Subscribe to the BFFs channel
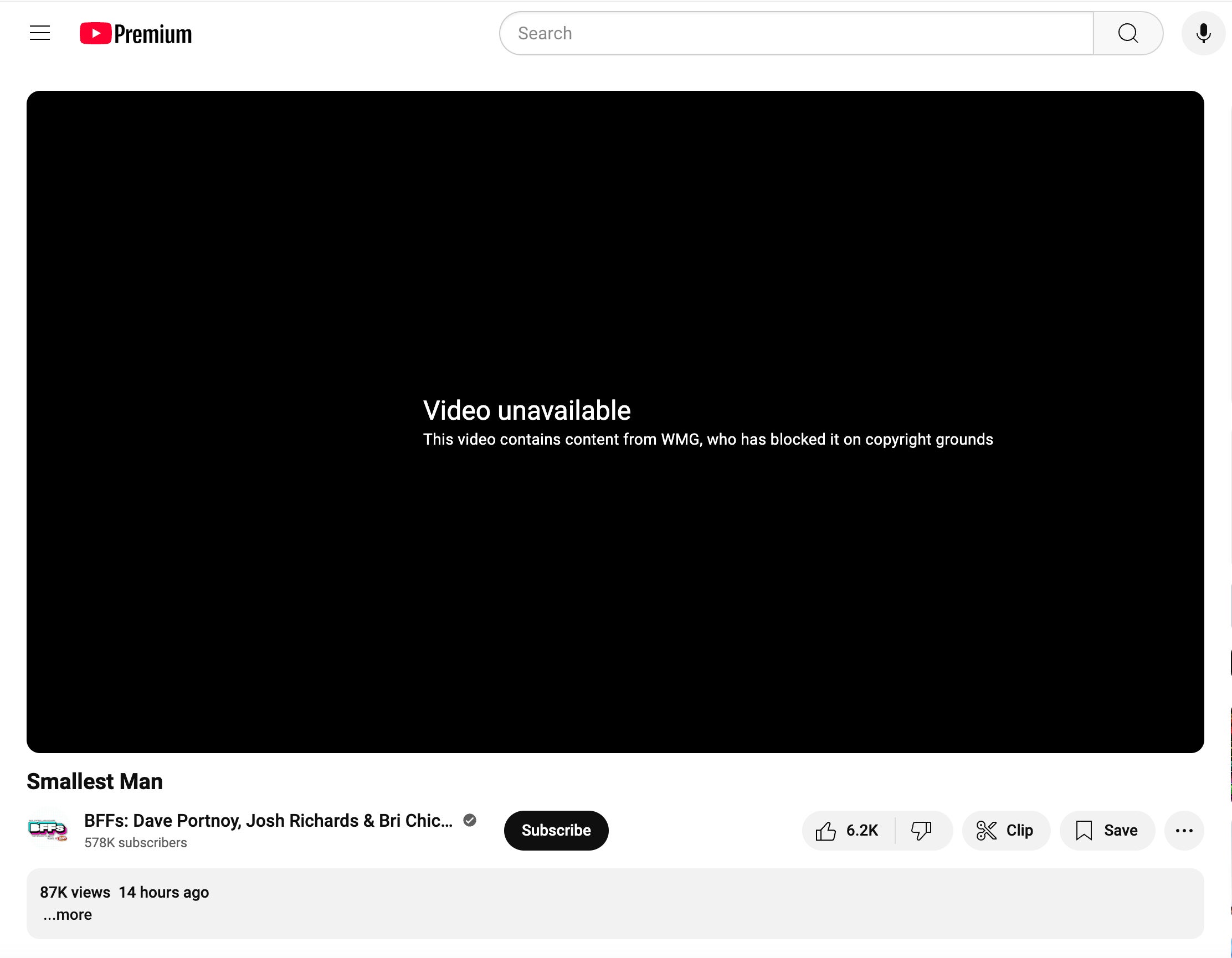This screenshot has height=958, width=1232. click(556, 831)
